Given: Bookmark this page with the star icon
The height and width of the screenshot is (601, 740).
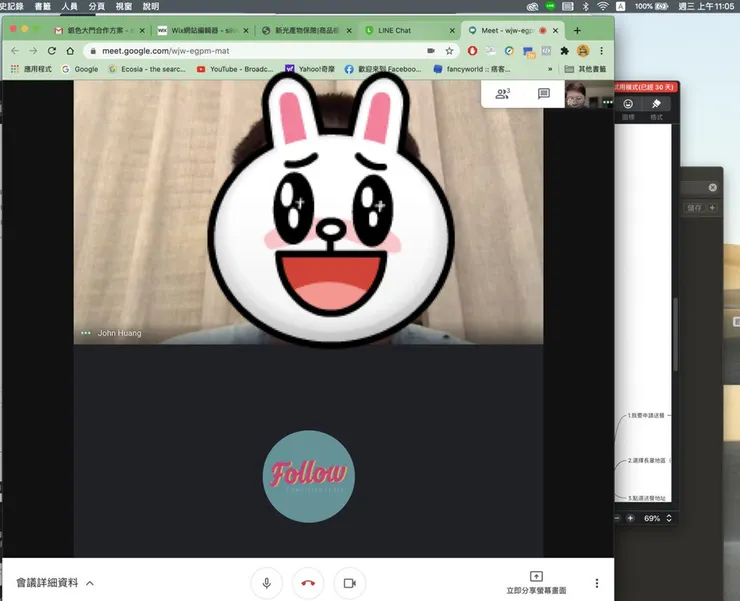Looking at the screenshot, I should click(449, 51).
